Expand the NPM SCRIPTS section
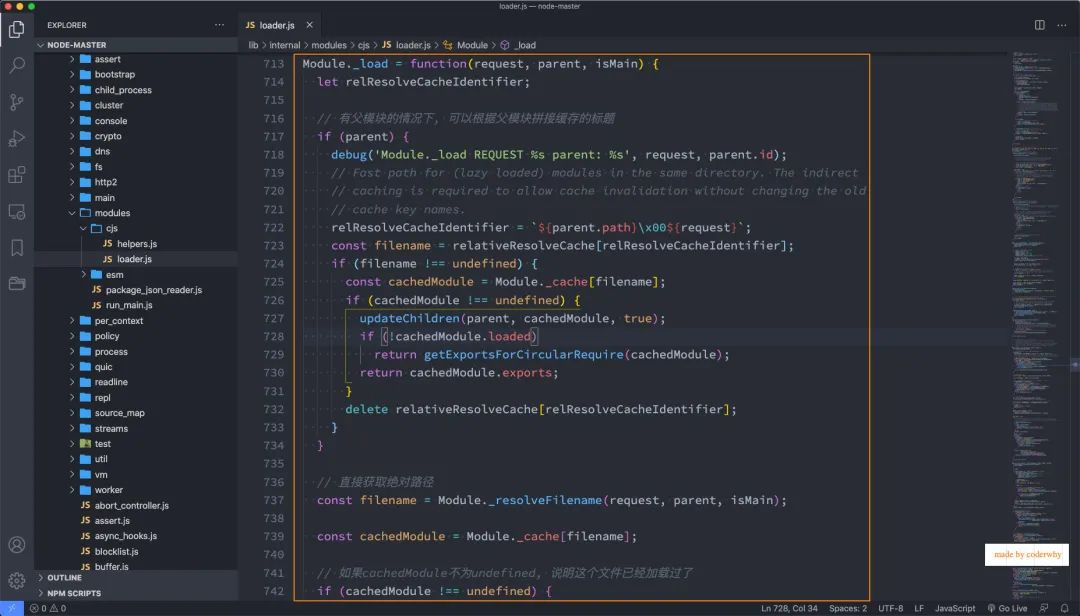 136,593
